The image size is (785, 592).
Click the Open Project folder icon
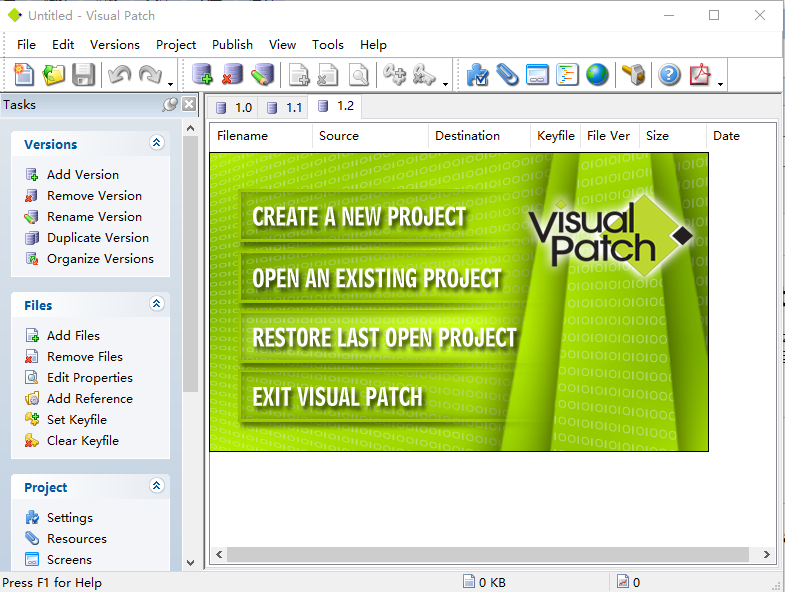pos(53,75)
